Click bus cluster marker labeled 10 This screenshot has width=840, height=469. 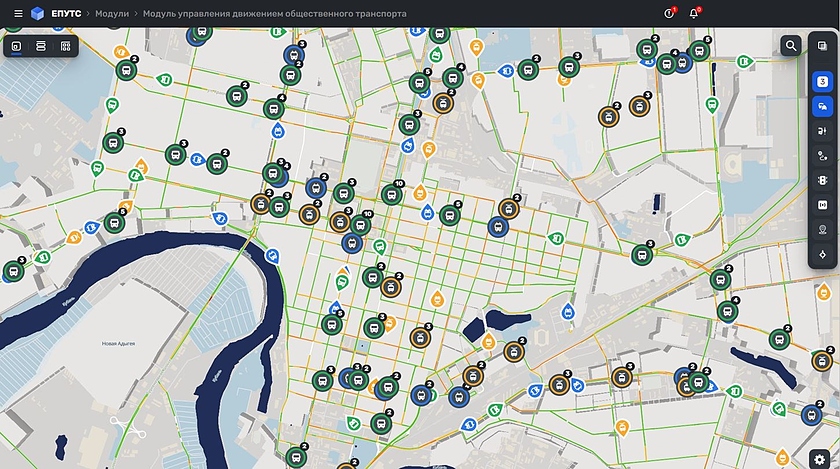(x=392, y=195)
